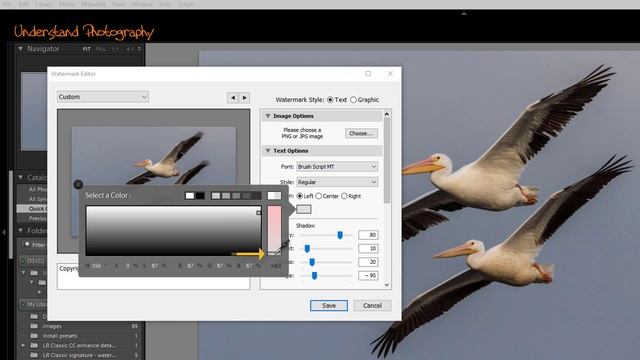
Task: Collapse the Catalog panel
Action: (x=20, y=178)
